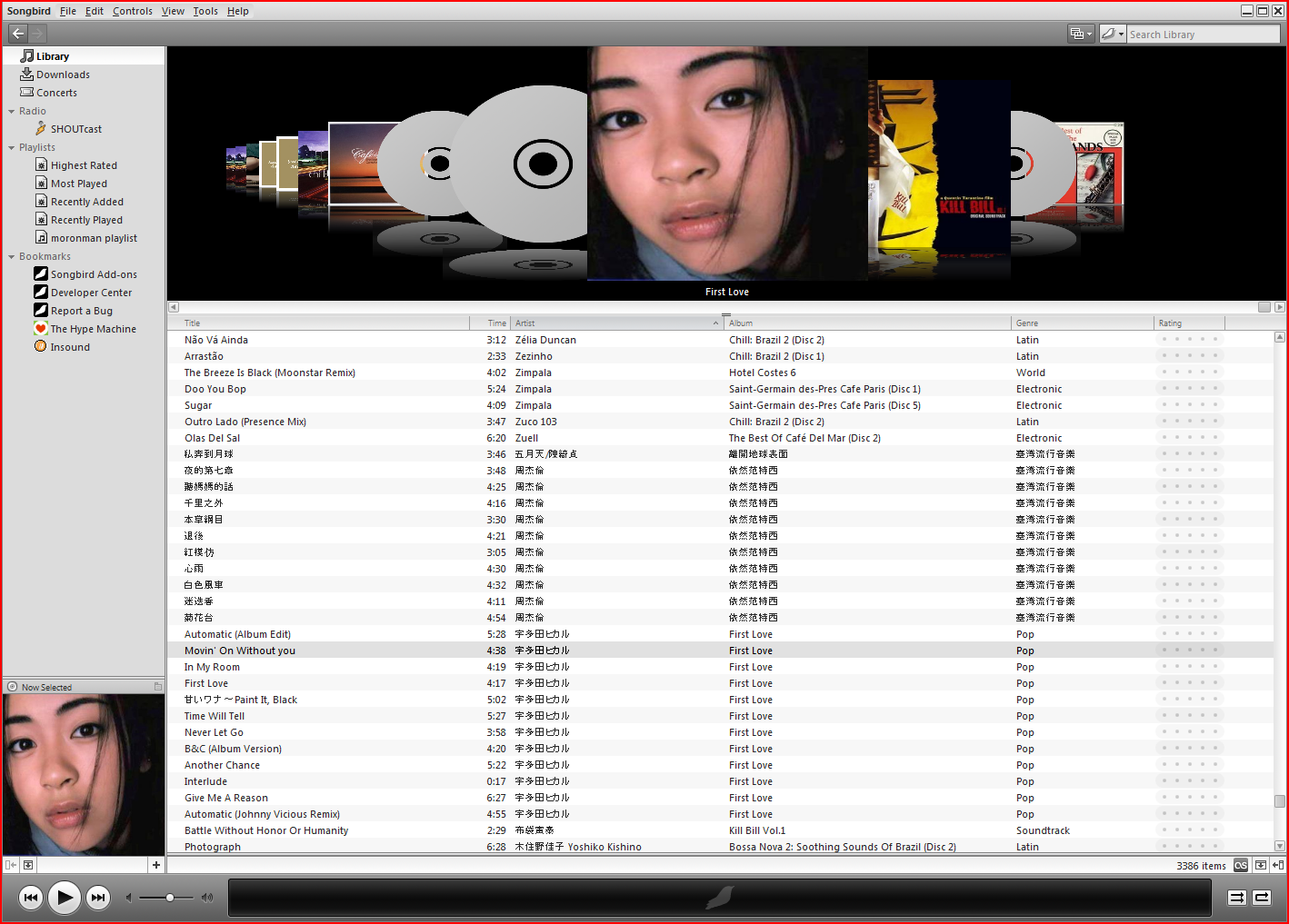The height and width of the screenshot is (924, 1289).
Task: Click the Insound orange circle icon
Action: coord(41,346)
